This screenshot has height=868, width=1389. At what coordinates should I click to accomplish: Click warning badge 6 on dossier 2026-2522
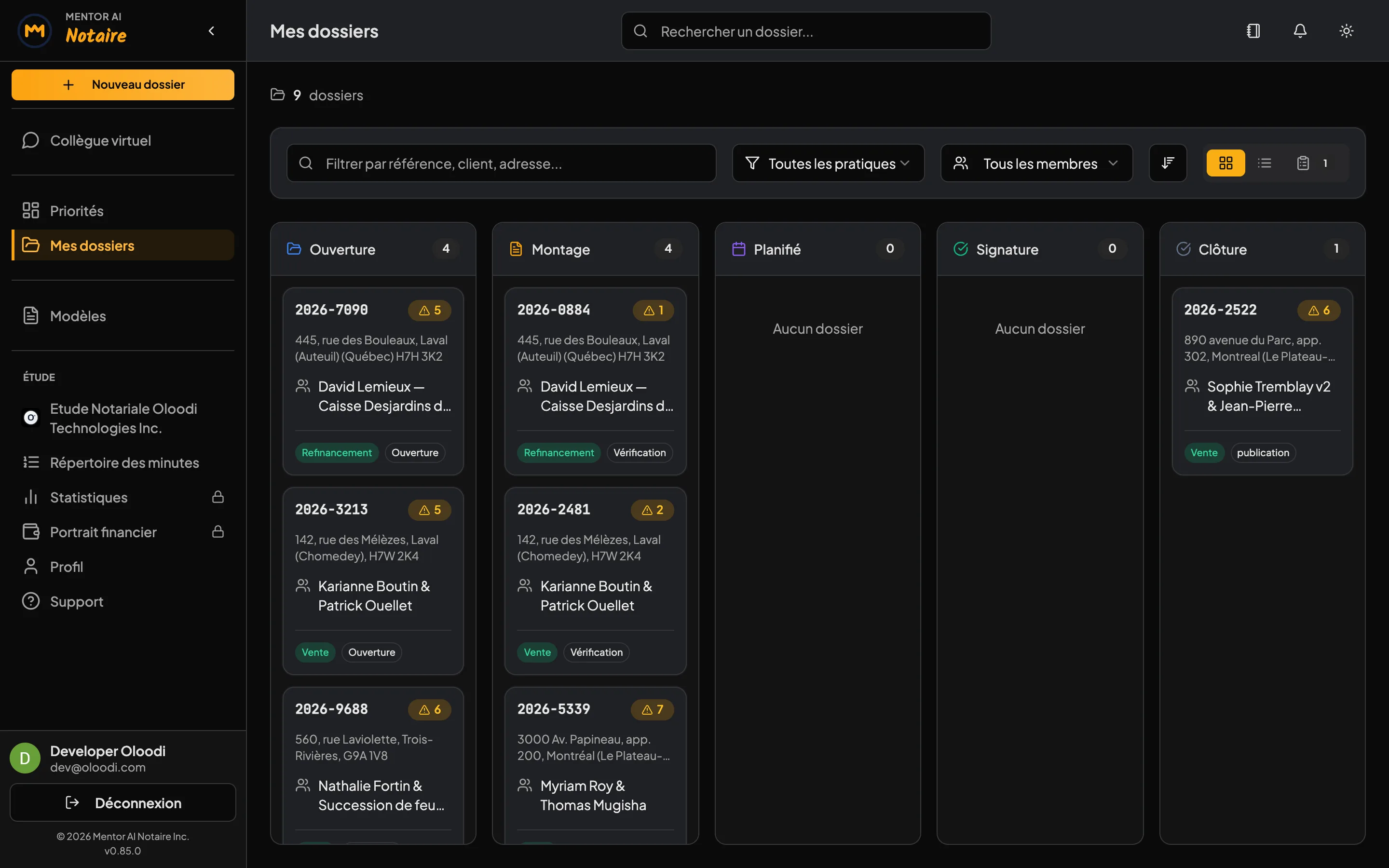click(1319, 311)
